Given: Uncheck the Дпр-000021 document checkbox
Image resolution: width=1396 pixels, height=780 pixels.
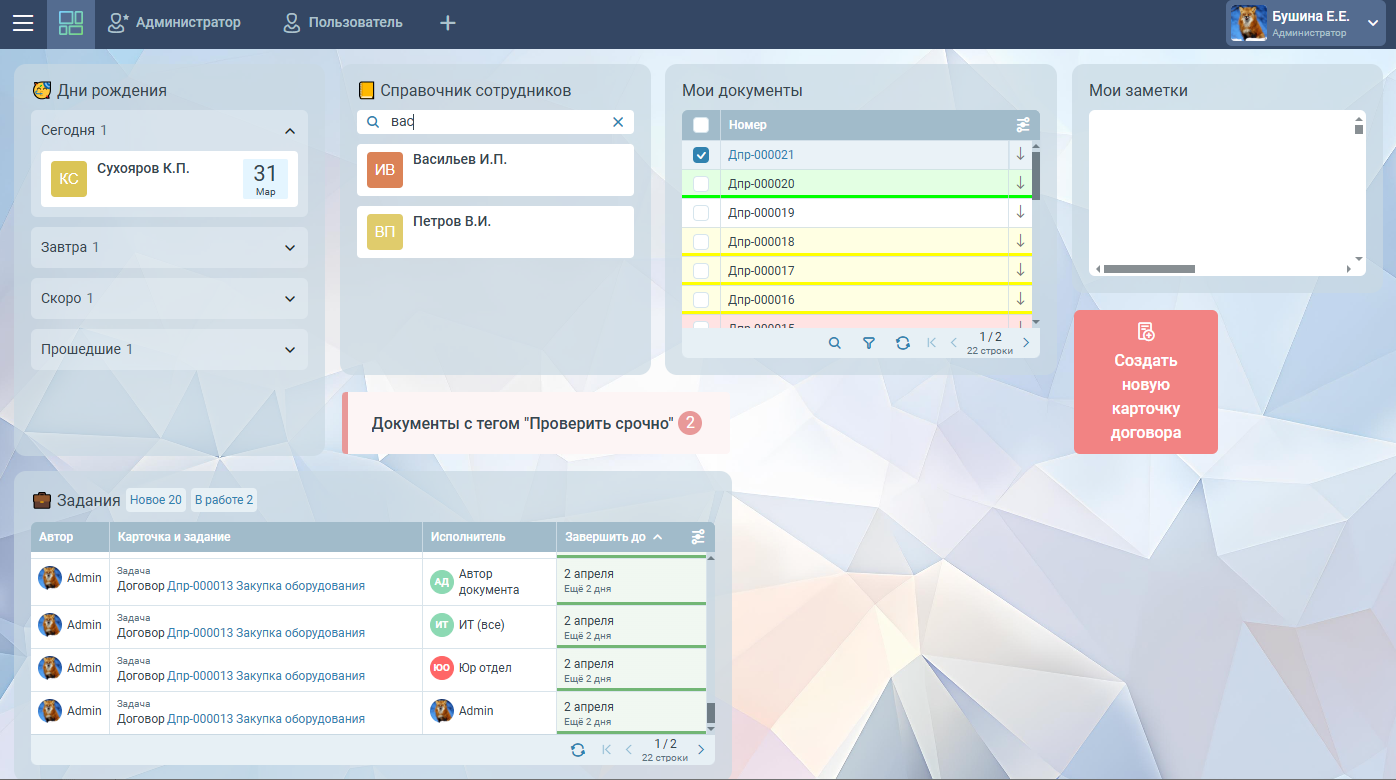Looking at the screenshot, I should (701, 155).
